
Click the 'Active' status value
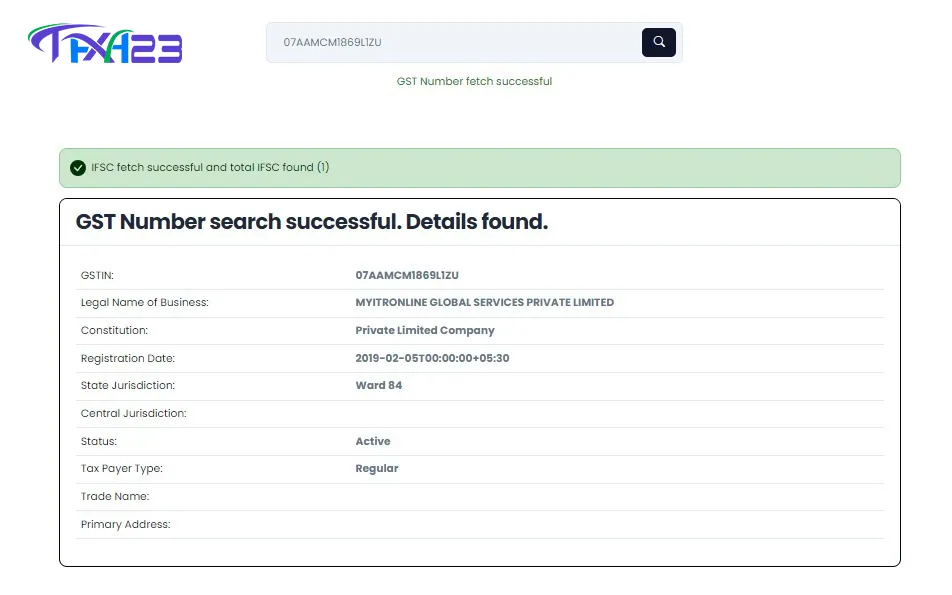tap(372, 441)
